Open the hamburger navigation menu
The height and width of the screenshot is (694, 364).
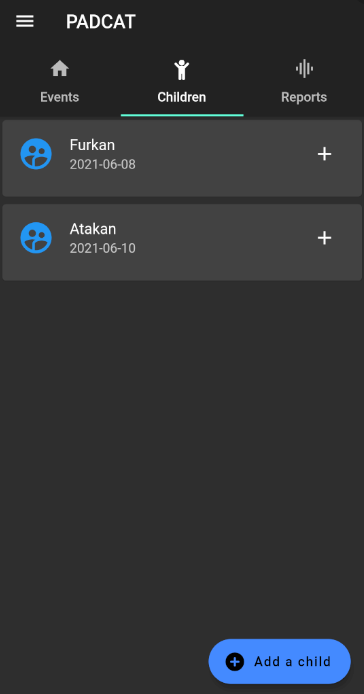tap(25, 21)
